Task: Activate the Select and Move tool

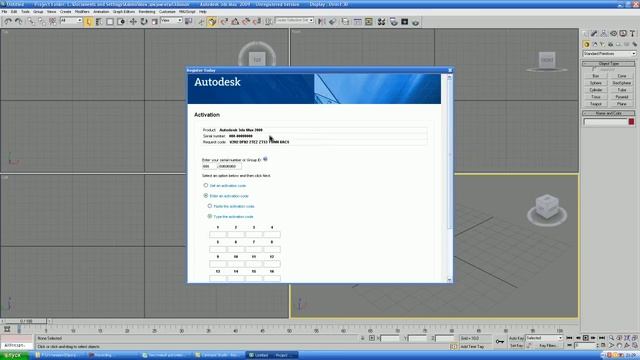Action: pos(133,22)
